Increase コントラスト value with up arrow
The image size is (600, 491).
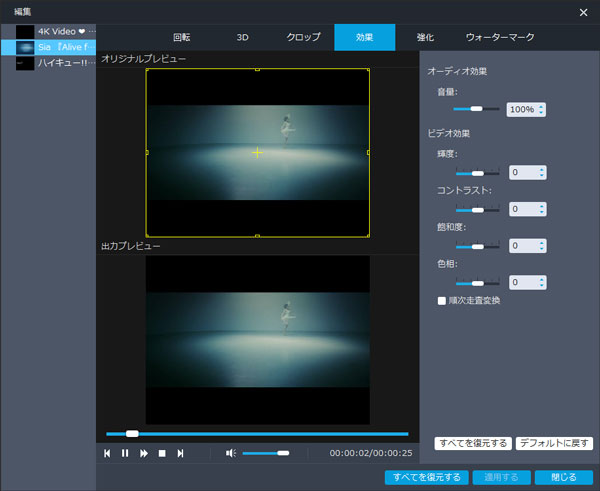tap(541, 206)
